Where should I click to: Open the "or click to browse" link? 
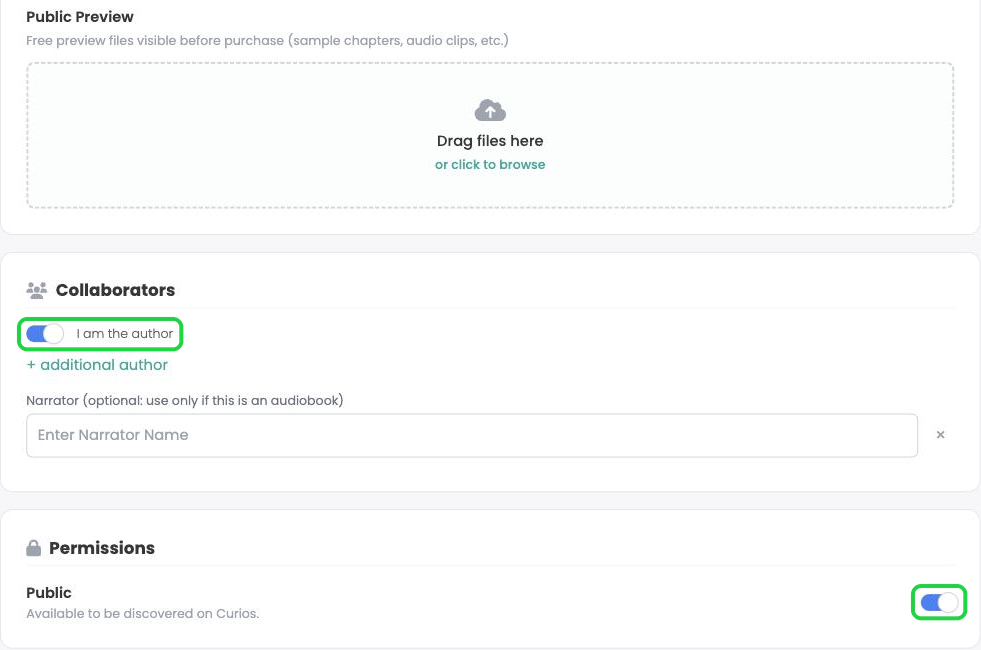pyautogui.click(x=490, y=165)
